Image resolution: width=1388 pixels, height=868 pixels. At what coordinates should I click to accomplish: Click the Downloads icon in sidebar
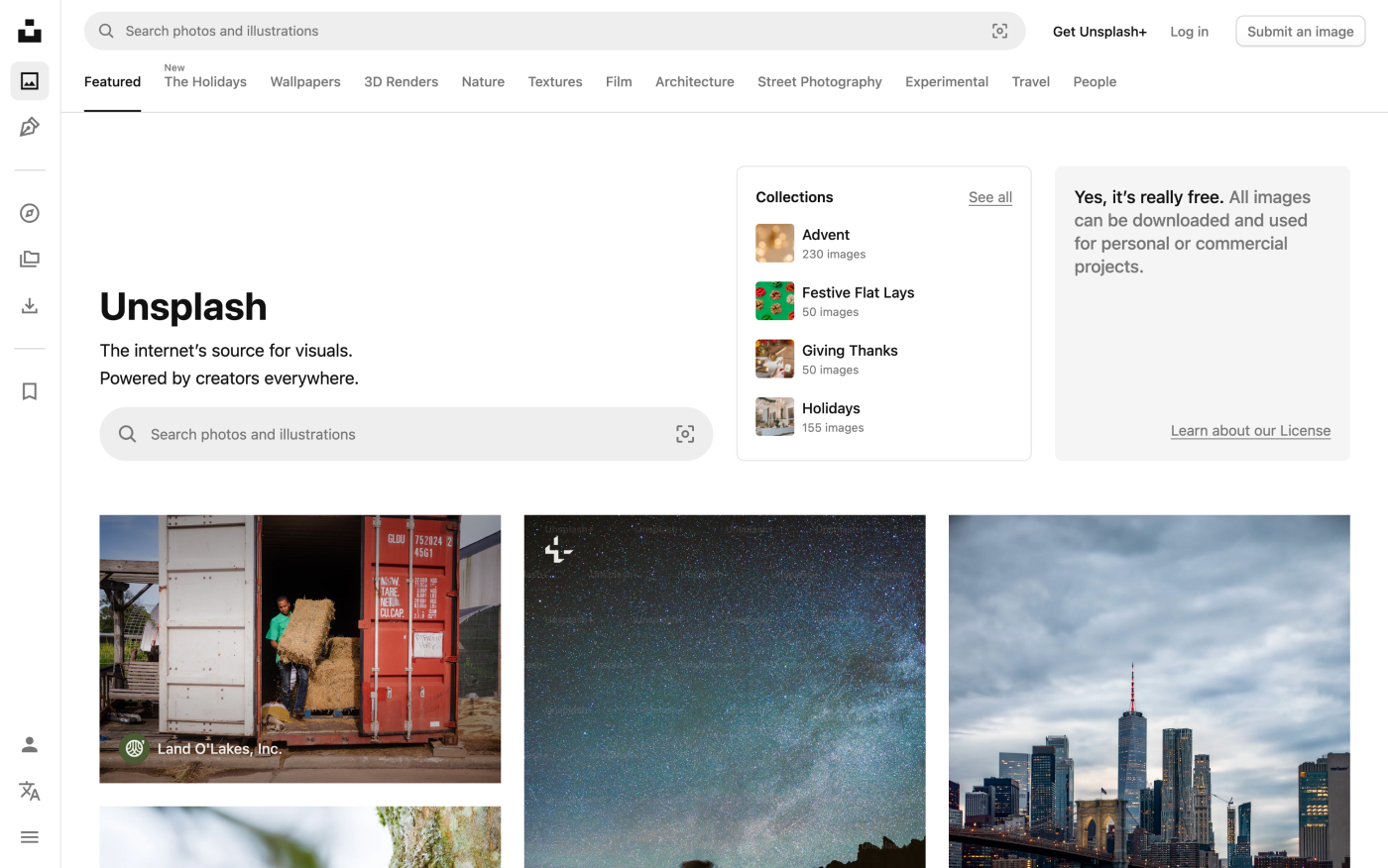coord(30,305)
